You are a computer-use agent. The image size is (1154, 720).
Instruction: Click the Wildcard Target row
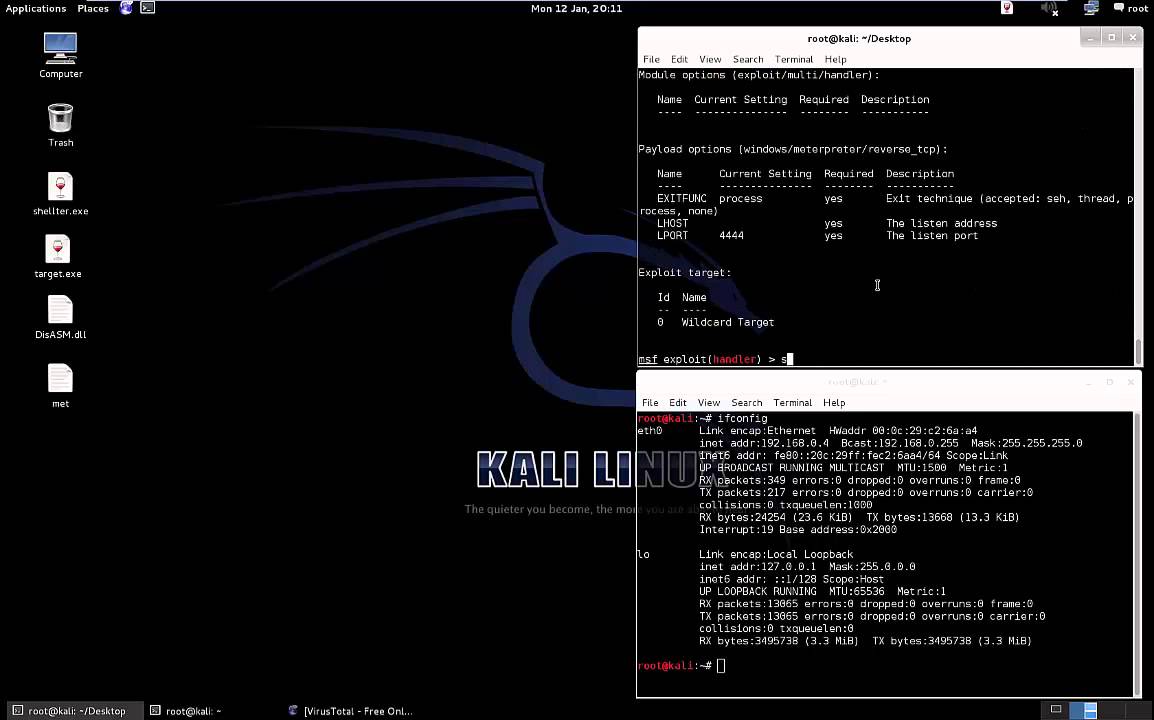pos(716,322)
